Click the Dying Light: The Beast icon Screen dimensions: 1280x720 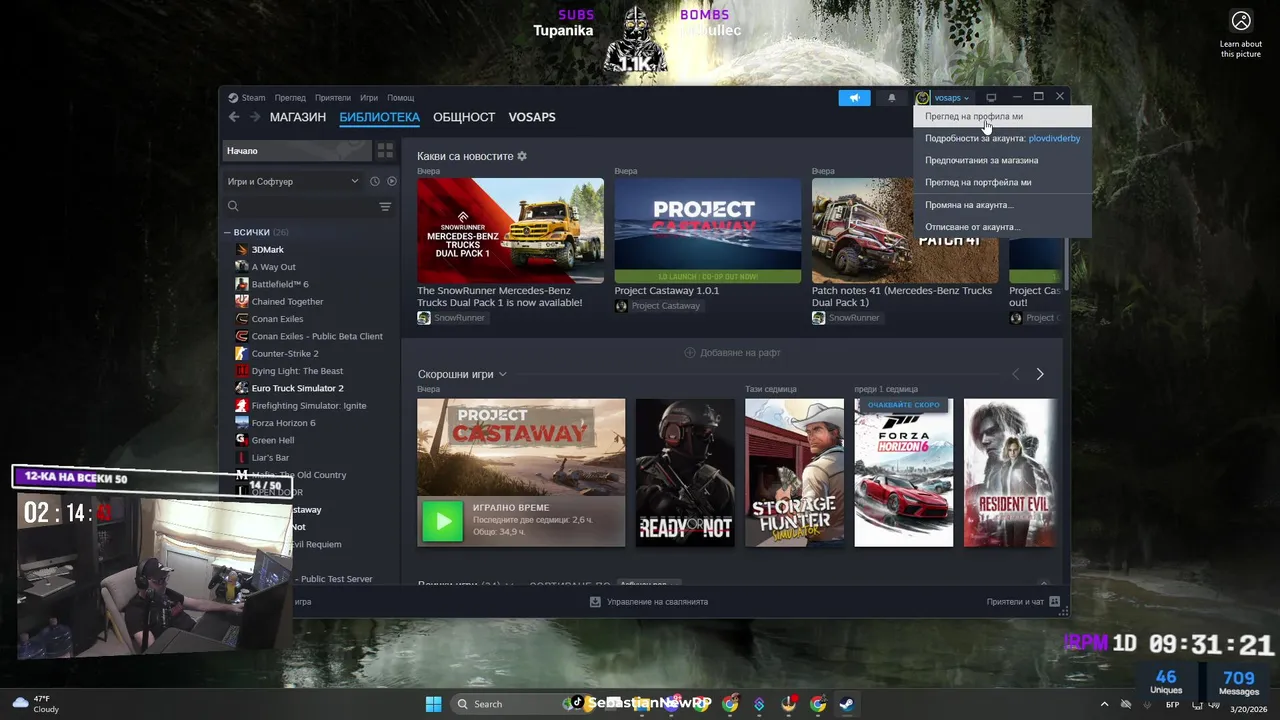[x=241, y=371]
